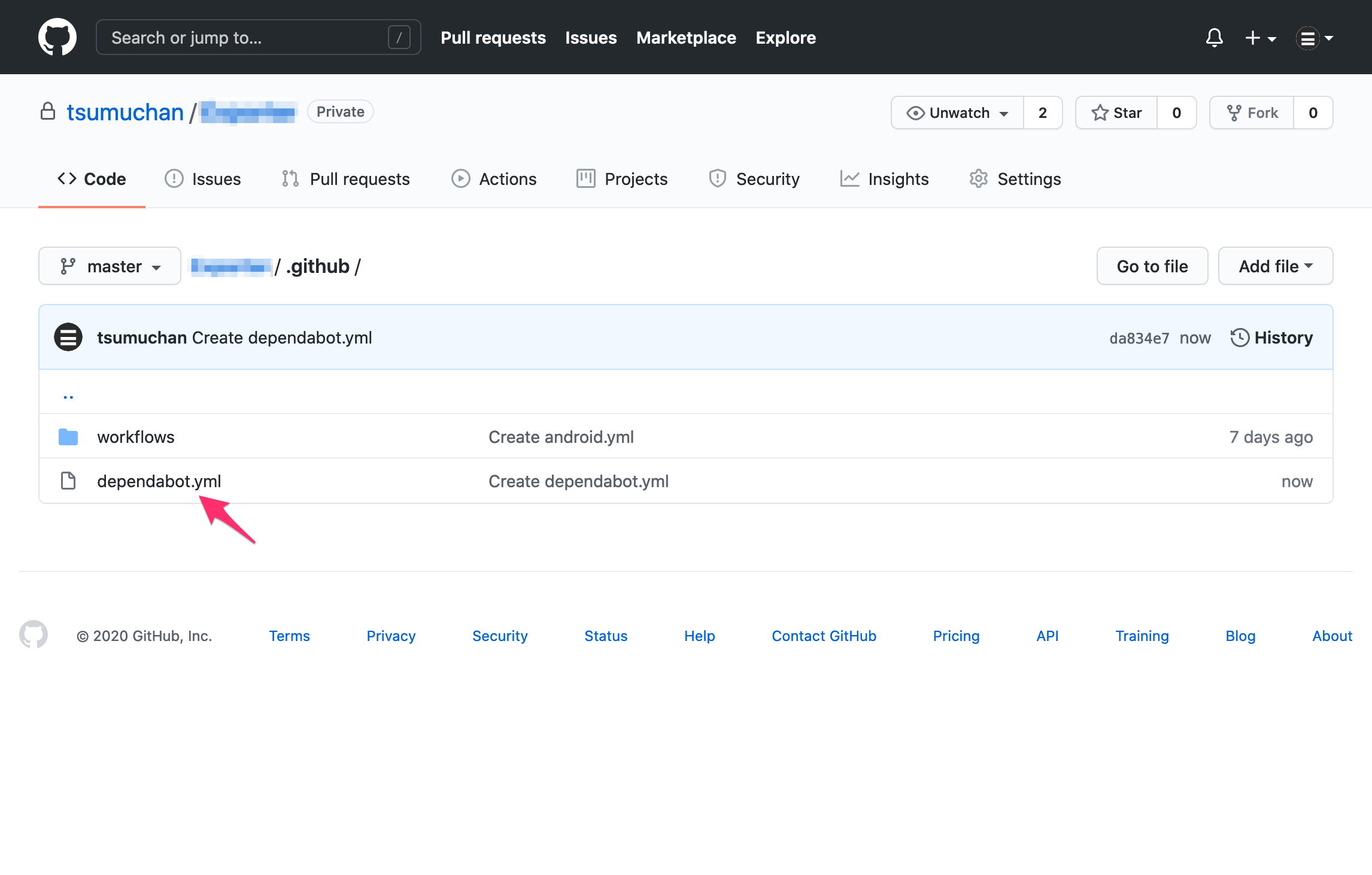Open the Terms footer link
The image size is (1372, 875).
click(x=289, y=636)
